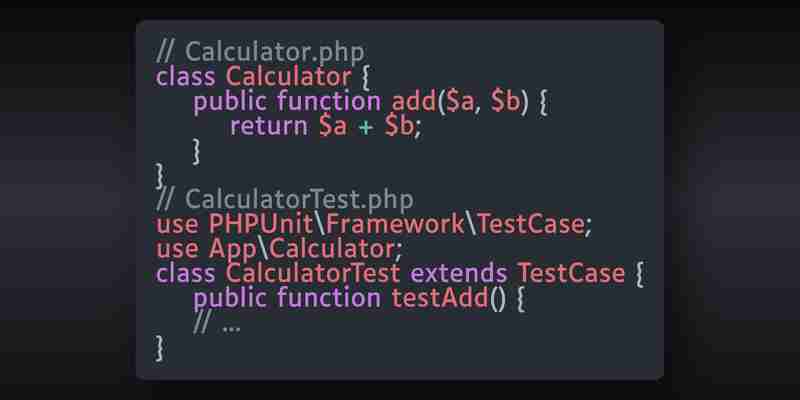Screen dimensions: 800x400
Task: Click the testAdd method name
Action: pos(440,297)
